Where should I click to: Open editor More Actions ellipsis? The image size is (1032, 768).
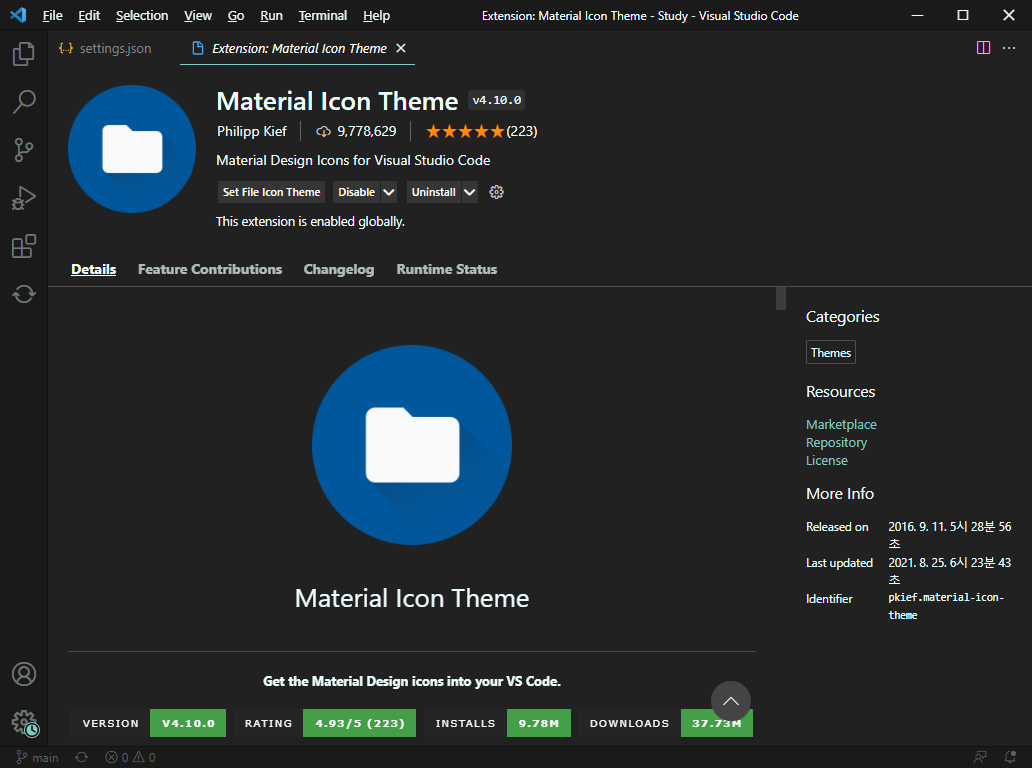click(1008, 48)
